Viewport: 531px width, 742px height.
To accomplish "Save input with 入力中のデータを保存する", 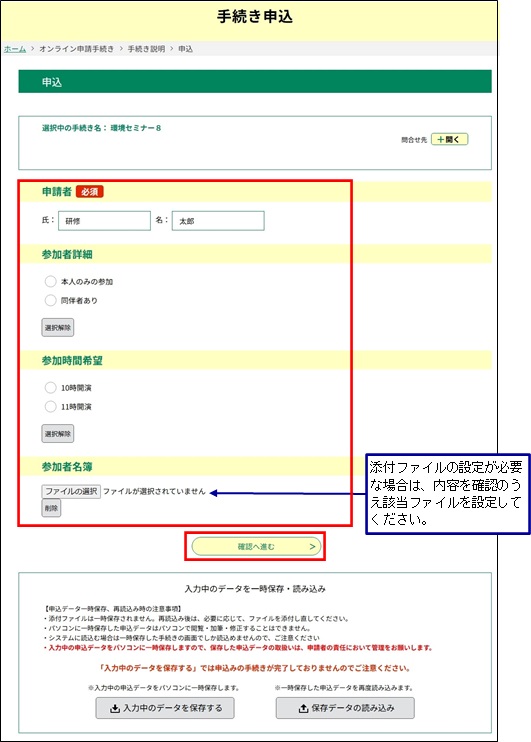I will click(165, 708).
